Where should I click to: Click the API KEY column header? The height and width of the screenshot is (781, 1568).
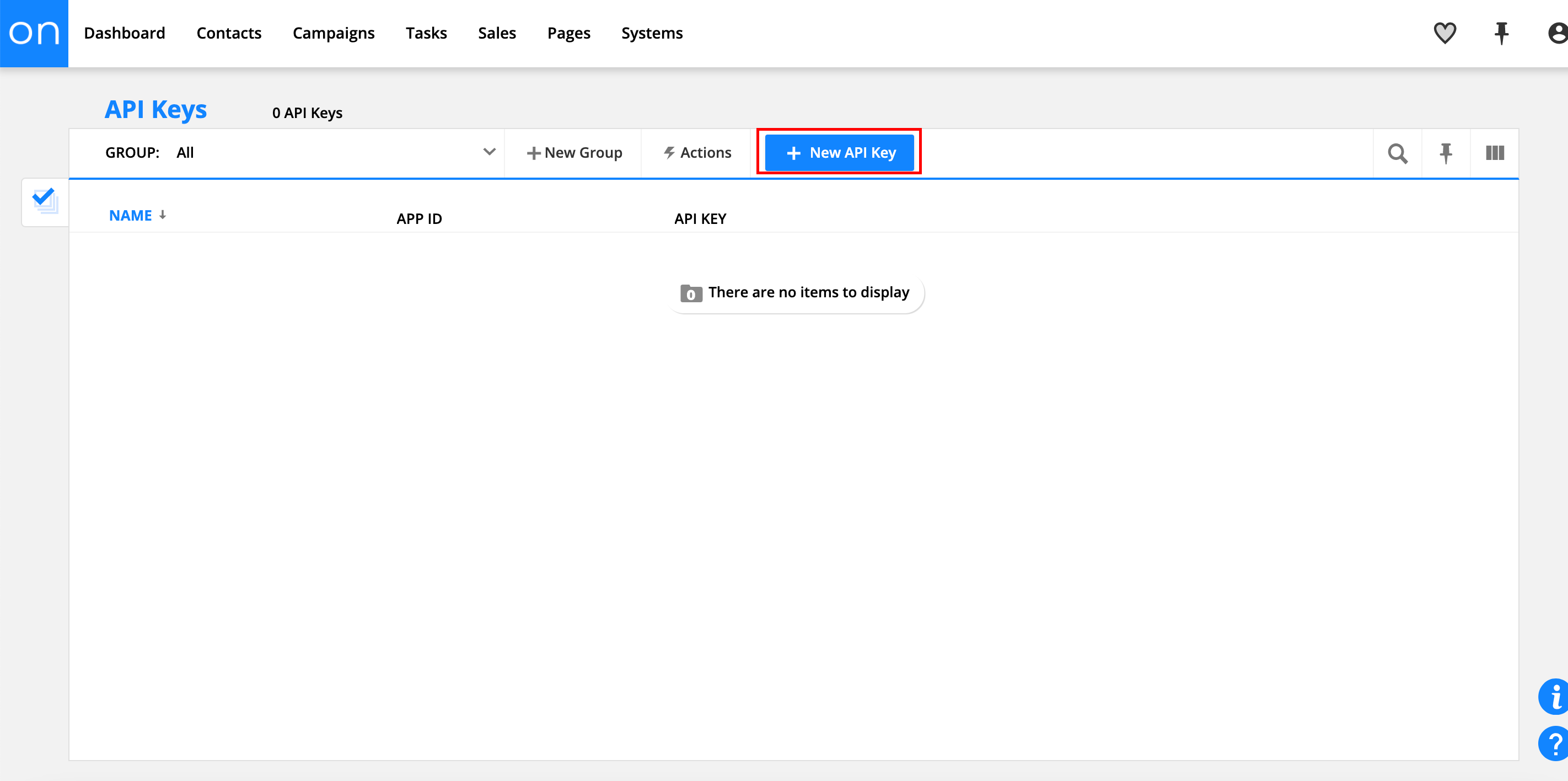coord(700,218)
